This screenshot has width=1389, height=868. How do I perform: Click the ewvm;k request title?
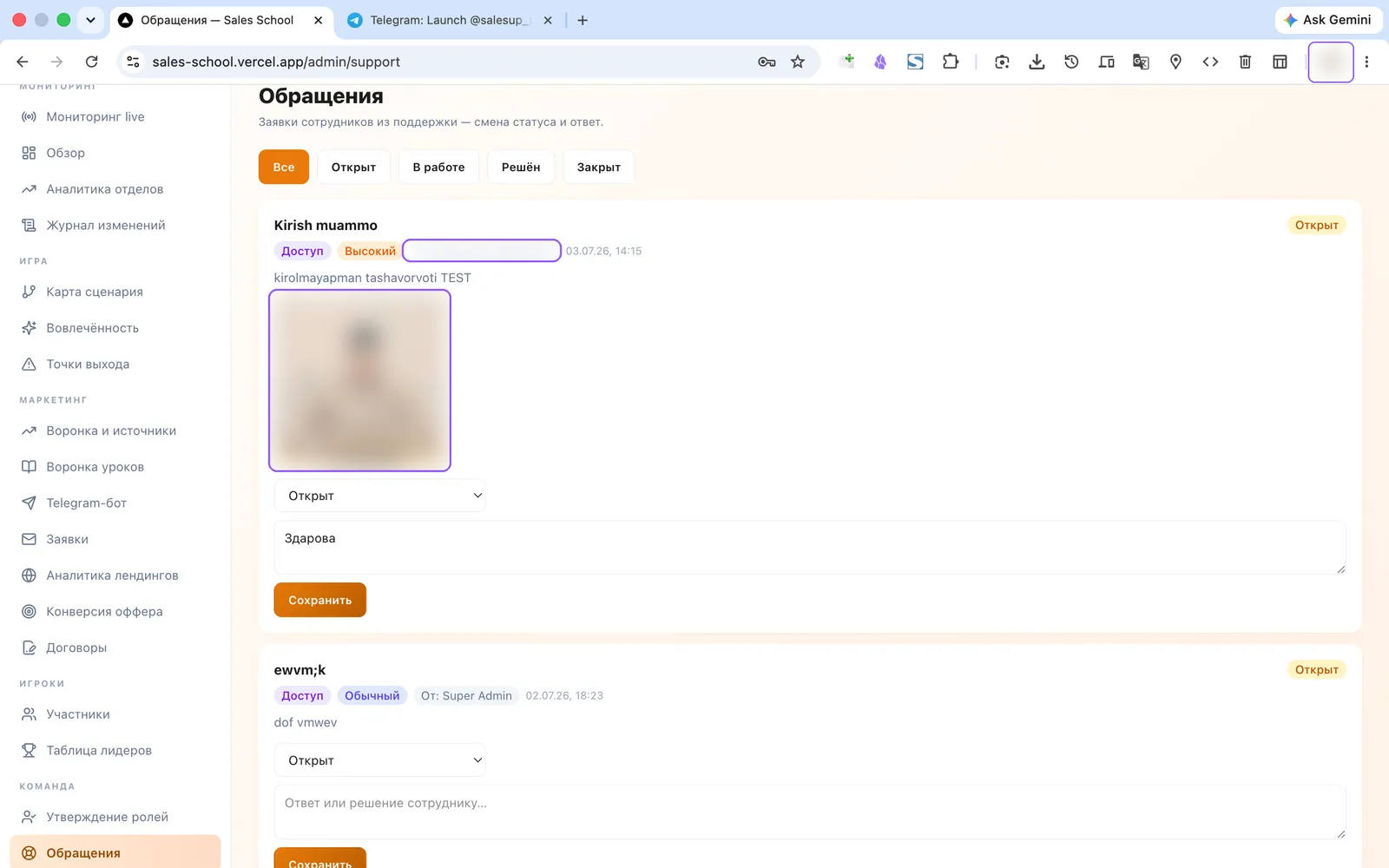pyautogui.click(x=300, y=670)
